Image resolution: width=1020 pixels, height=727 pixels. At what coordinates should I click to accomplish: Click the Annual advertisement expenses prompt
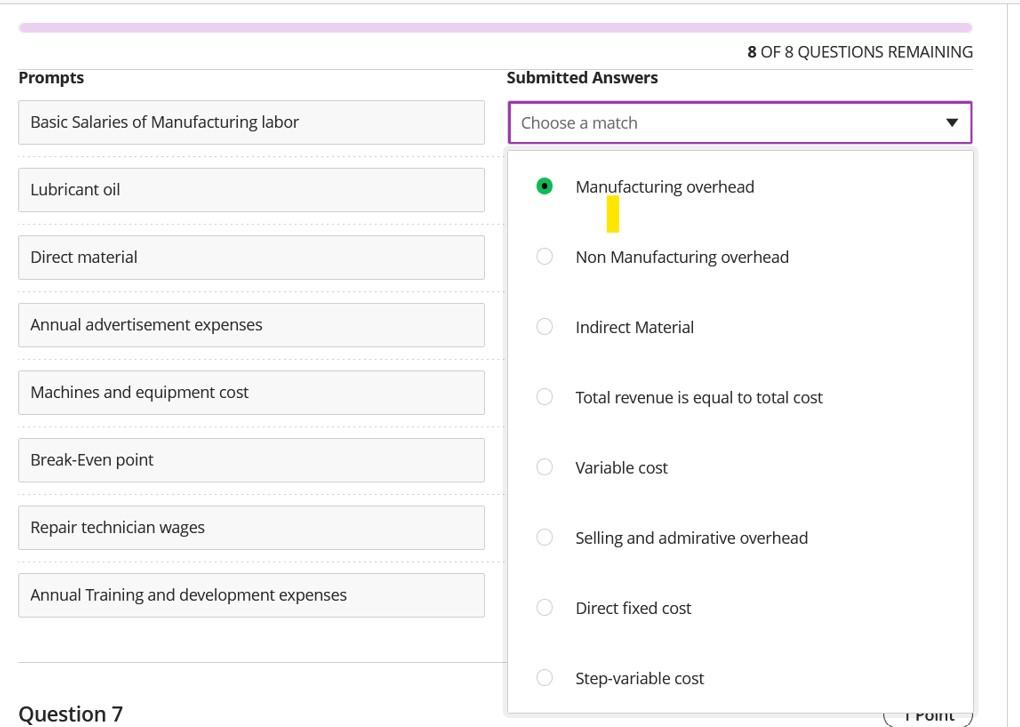251,325
